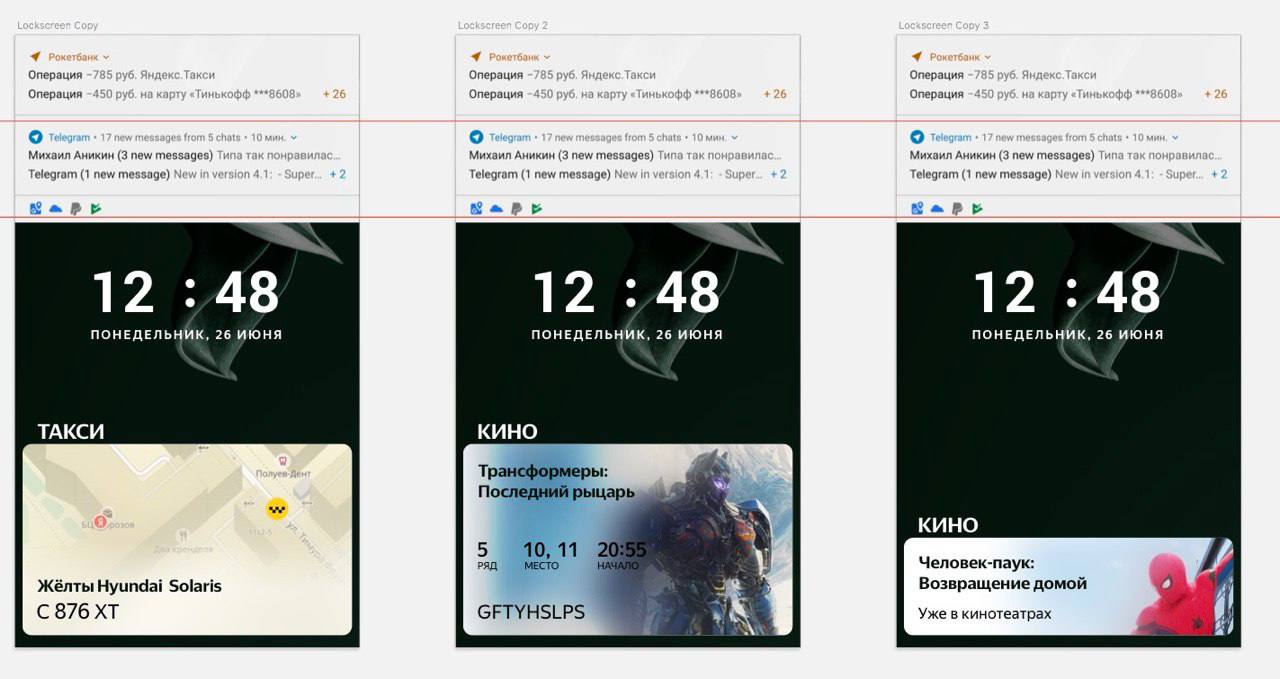This screenshot has width=1280, height=679.
Task: Click the 'ТАКСИ' section heading
Action: [x=71, y=431]
